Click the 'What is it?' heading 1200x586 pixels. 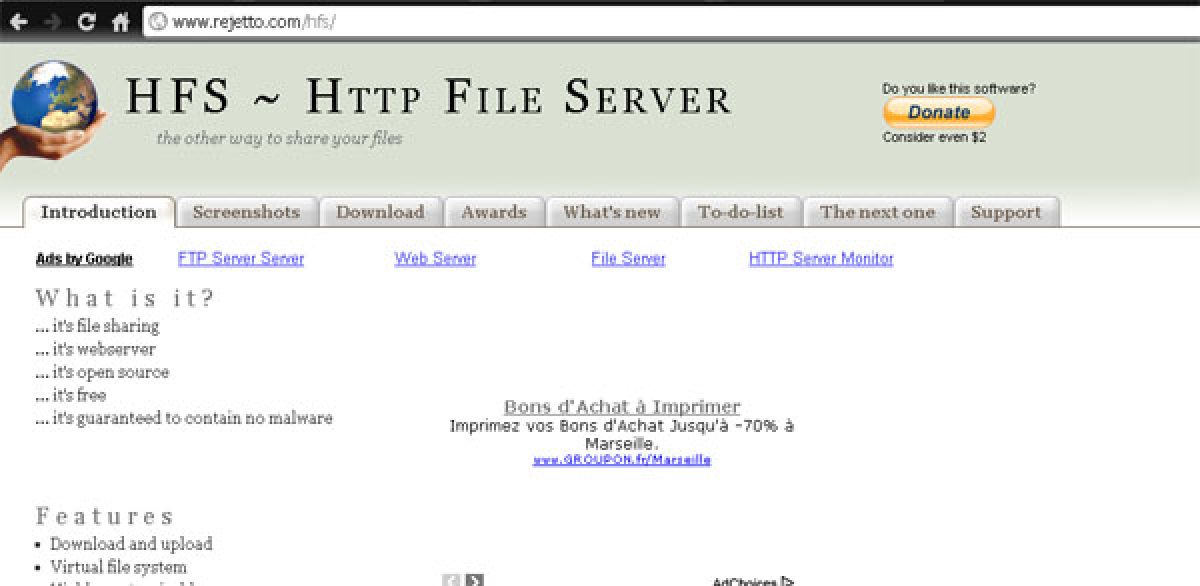click(x=125, y=298)
